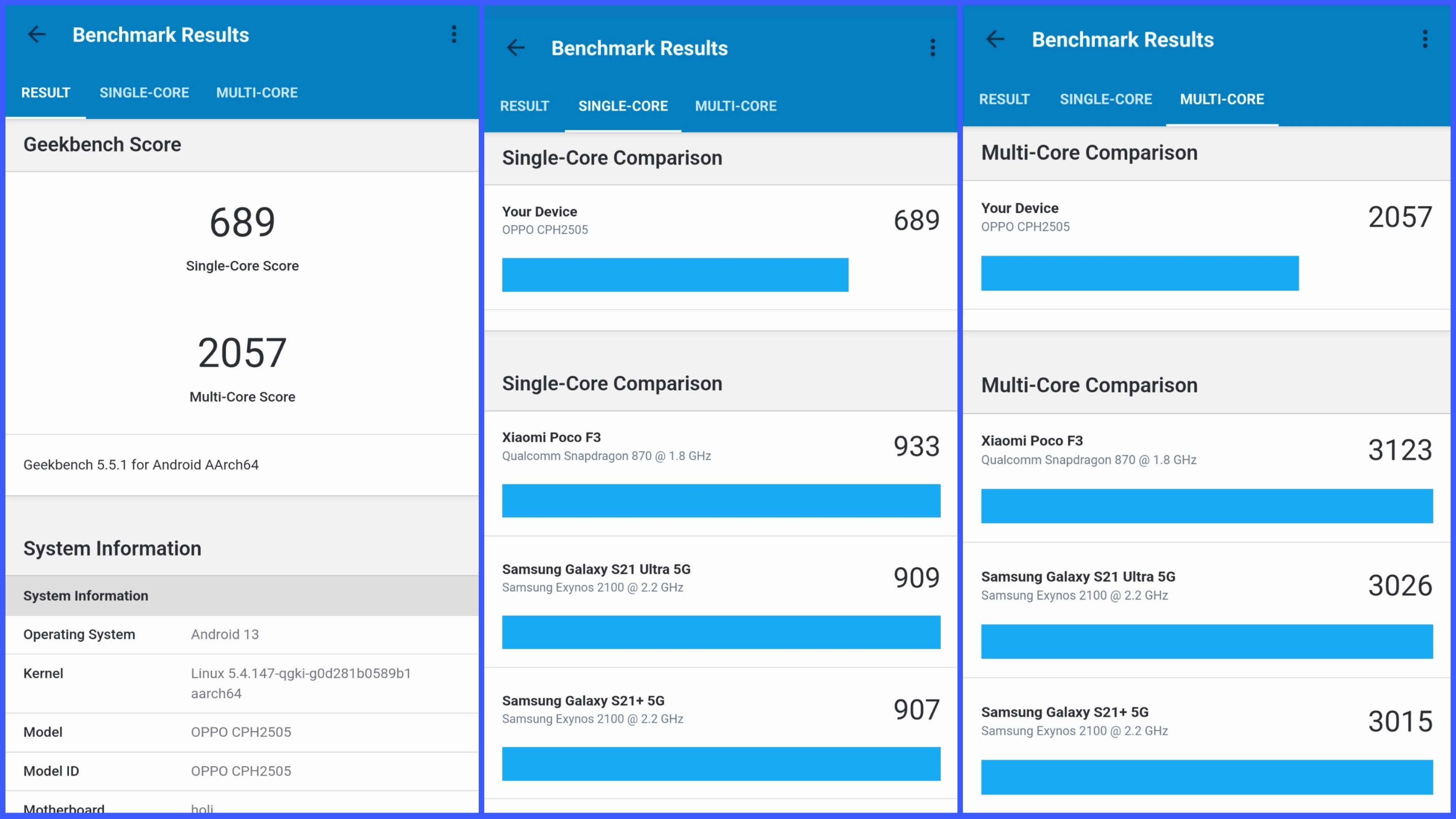The width and height of the screenshot is (1456, 819).
Task: Click the 907 Galaxy S21+ score
Action: [x=916, y=710]
